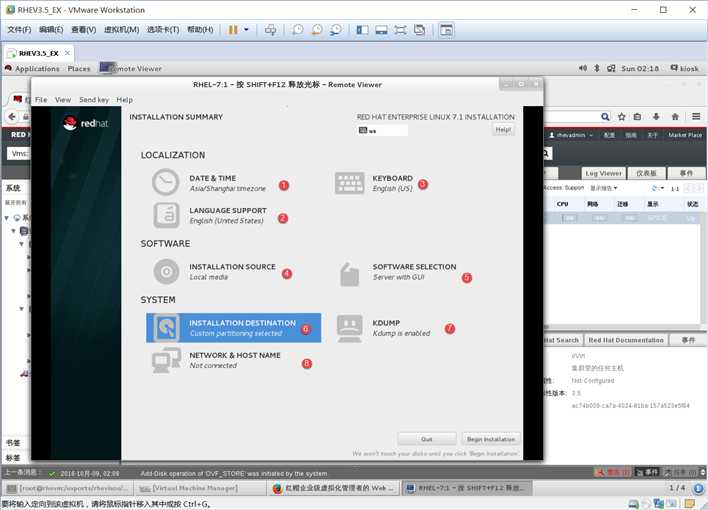Viewport: 708px width, 510px height.
Task: Select the Log Viewer tab
Action: click(604, 173)
